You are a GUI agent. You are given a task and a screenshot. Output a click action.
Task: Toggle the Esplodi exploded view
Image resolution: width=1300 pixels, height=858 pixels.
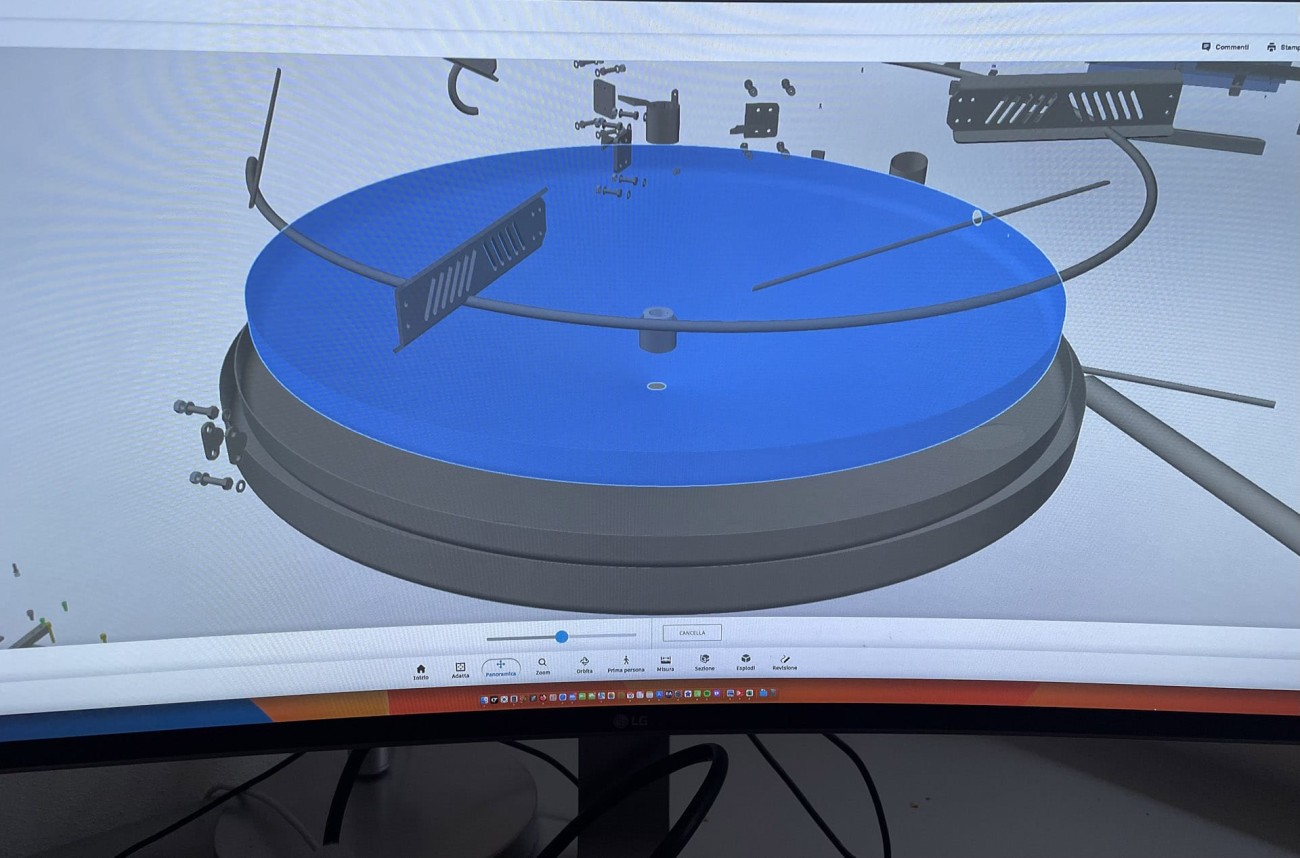point(746,661)
